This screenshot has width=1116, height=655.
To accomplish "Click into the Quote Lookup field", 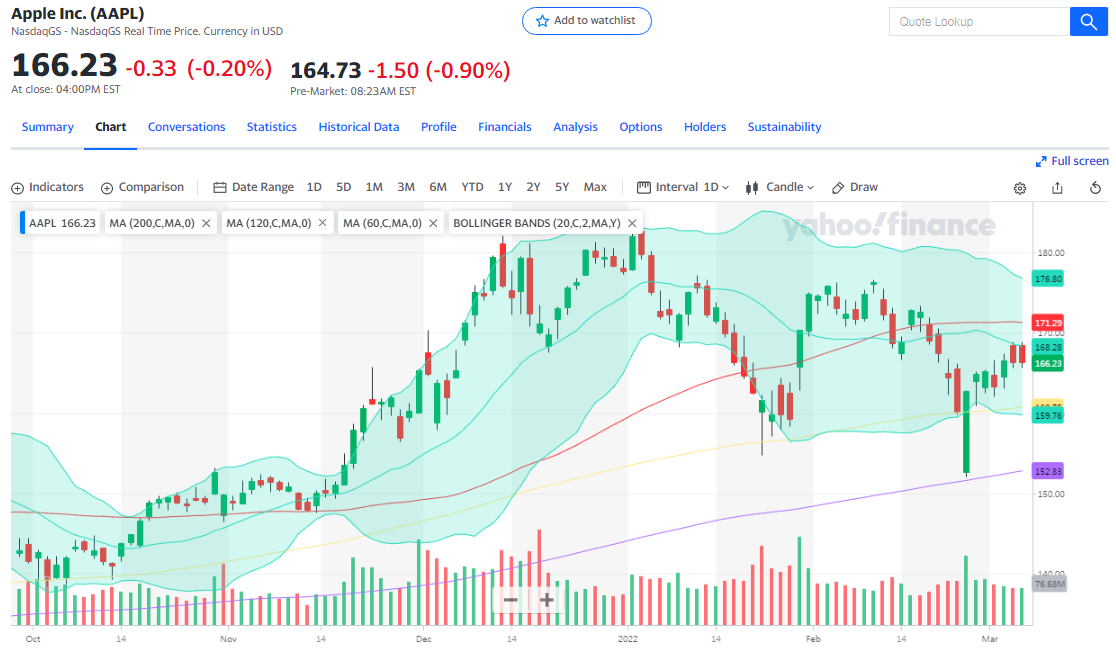I will click(979, 21).
